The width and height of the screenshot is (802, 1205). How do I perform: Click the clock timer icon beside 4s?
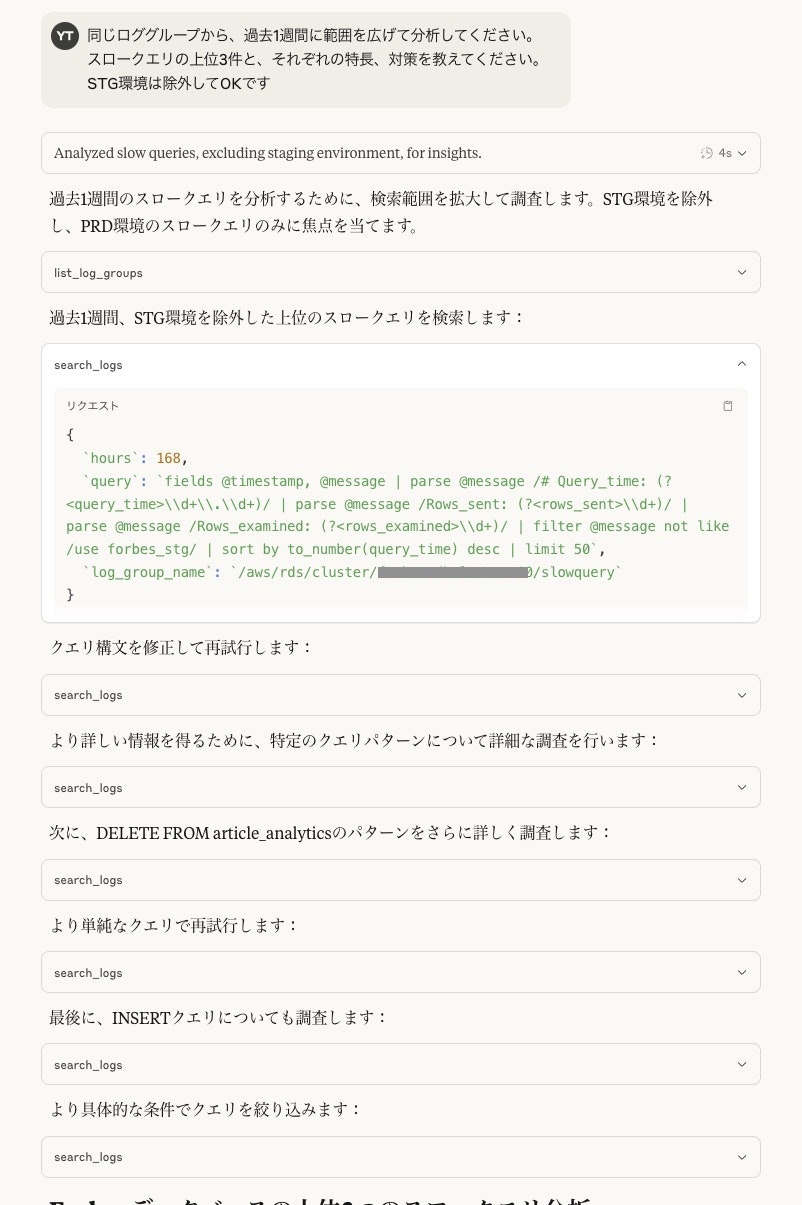tap(706, 152)
